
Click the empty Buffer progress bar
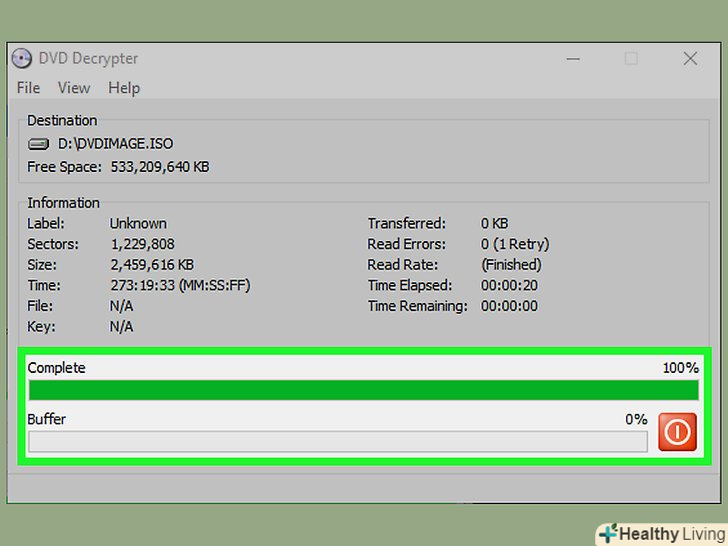point(338,441)
